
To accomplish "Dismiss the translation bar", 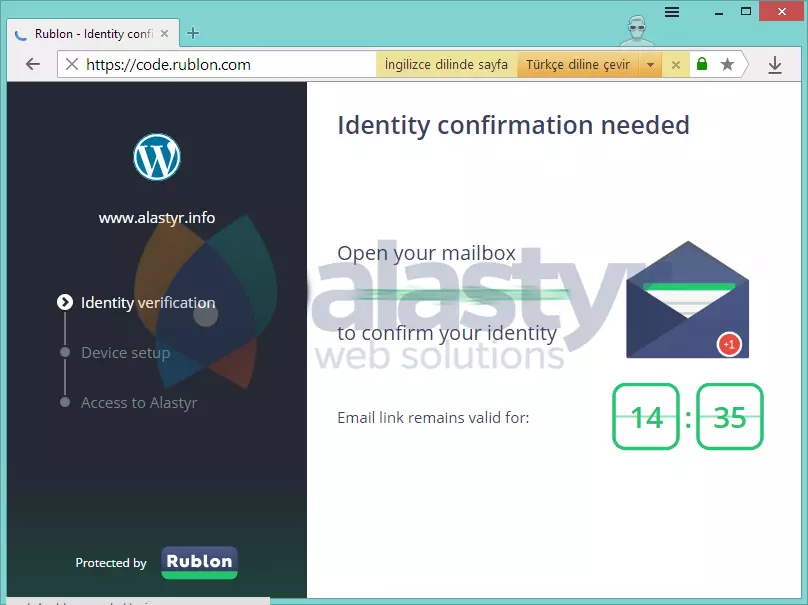I will [x=676, y=65].
